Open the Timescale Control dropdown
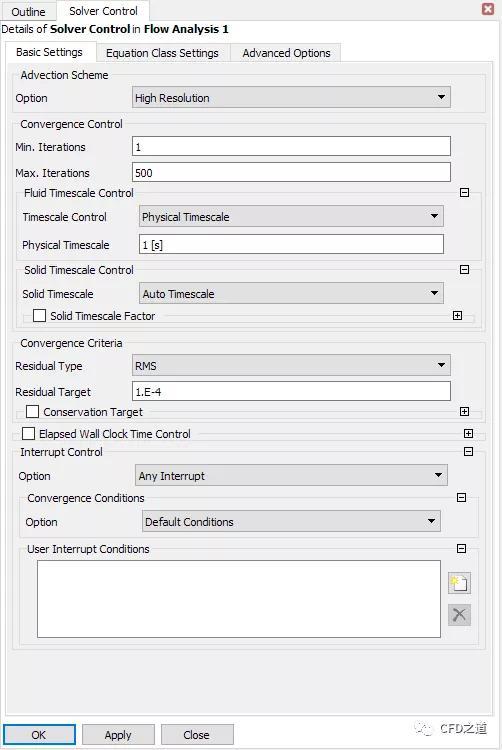502x750 pixels. click(291, 217)
